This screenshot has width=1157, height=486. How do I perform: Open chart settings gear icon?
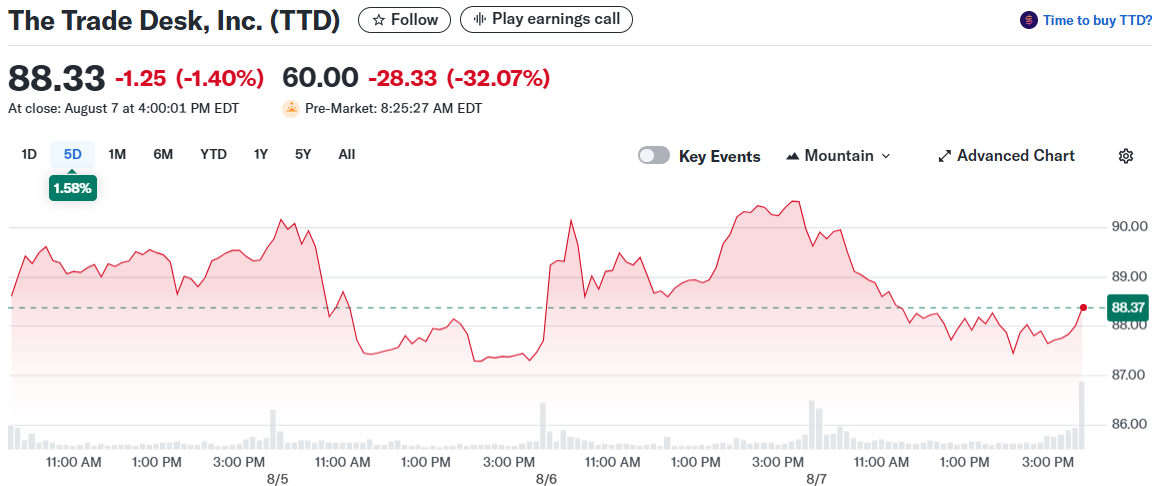click(x=1126, y=156)
